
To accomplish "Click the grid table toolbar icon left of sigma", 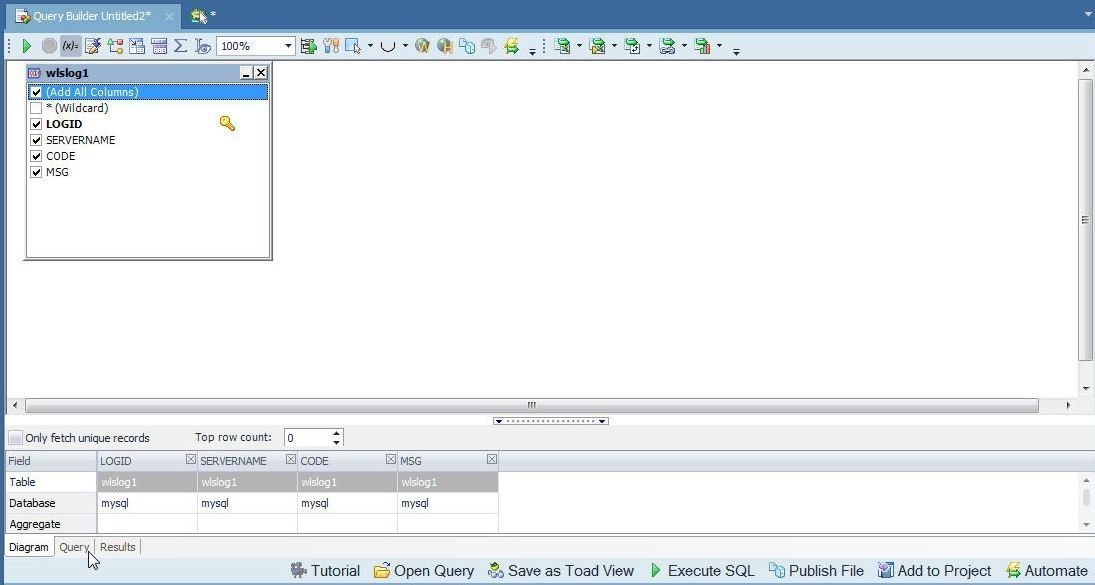I will coord(159,46).
